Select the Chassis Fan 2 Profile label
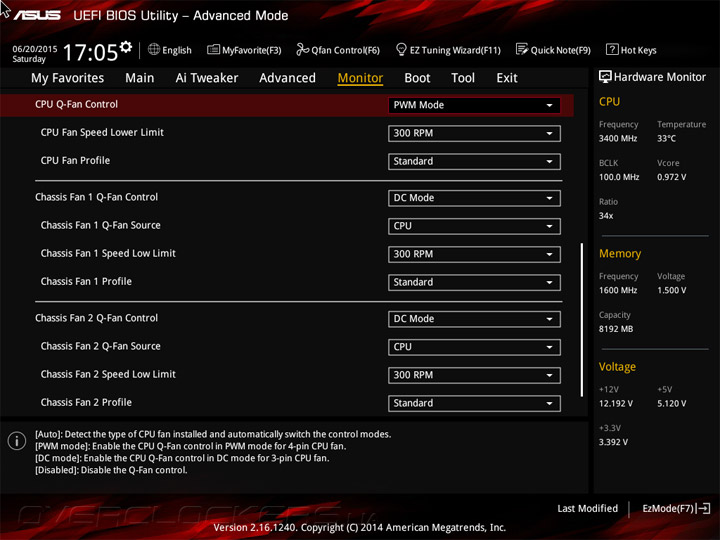The height and width of the screenshot is (540, 720). click(86, 402)
